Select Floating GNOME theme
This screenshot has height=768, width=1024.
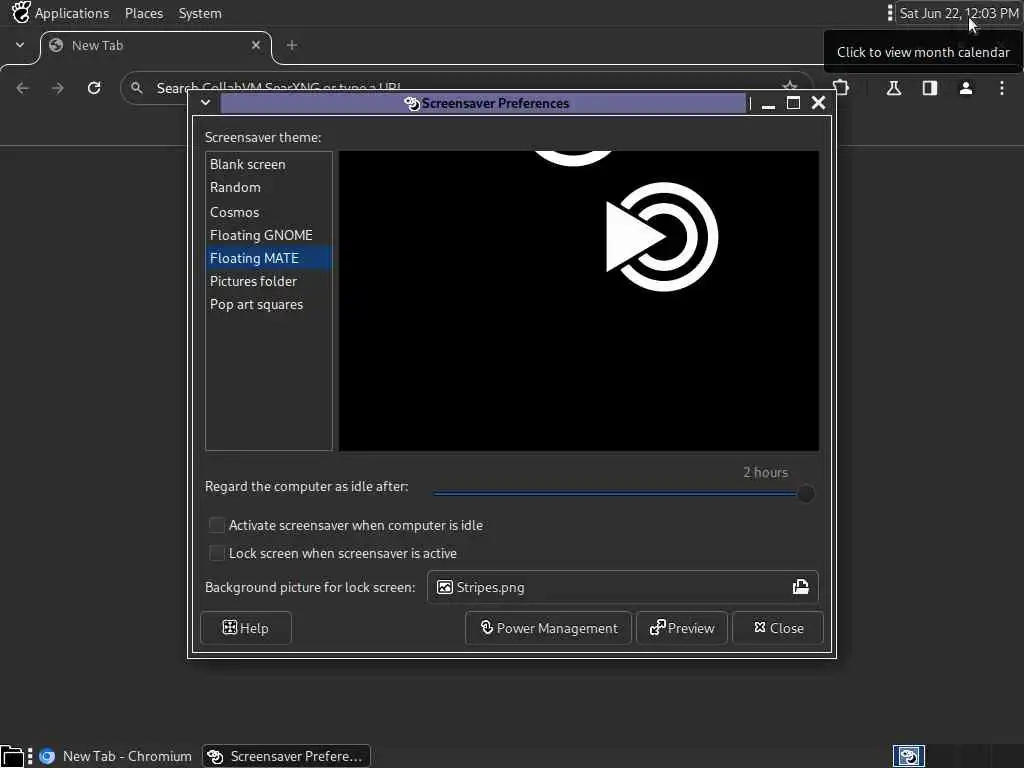pos(269,235)
